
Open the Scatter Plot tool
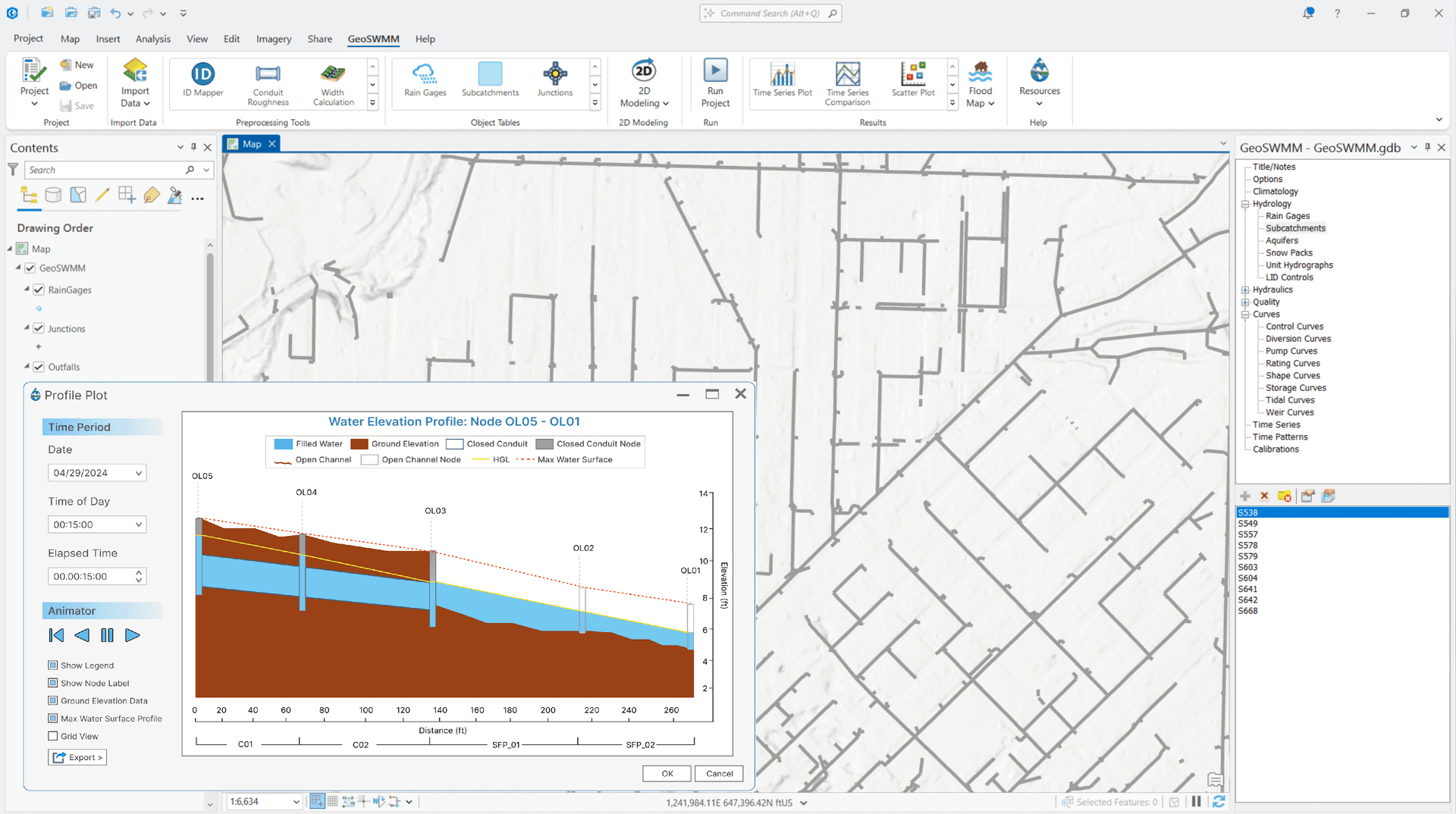click(x=912, y=82)
